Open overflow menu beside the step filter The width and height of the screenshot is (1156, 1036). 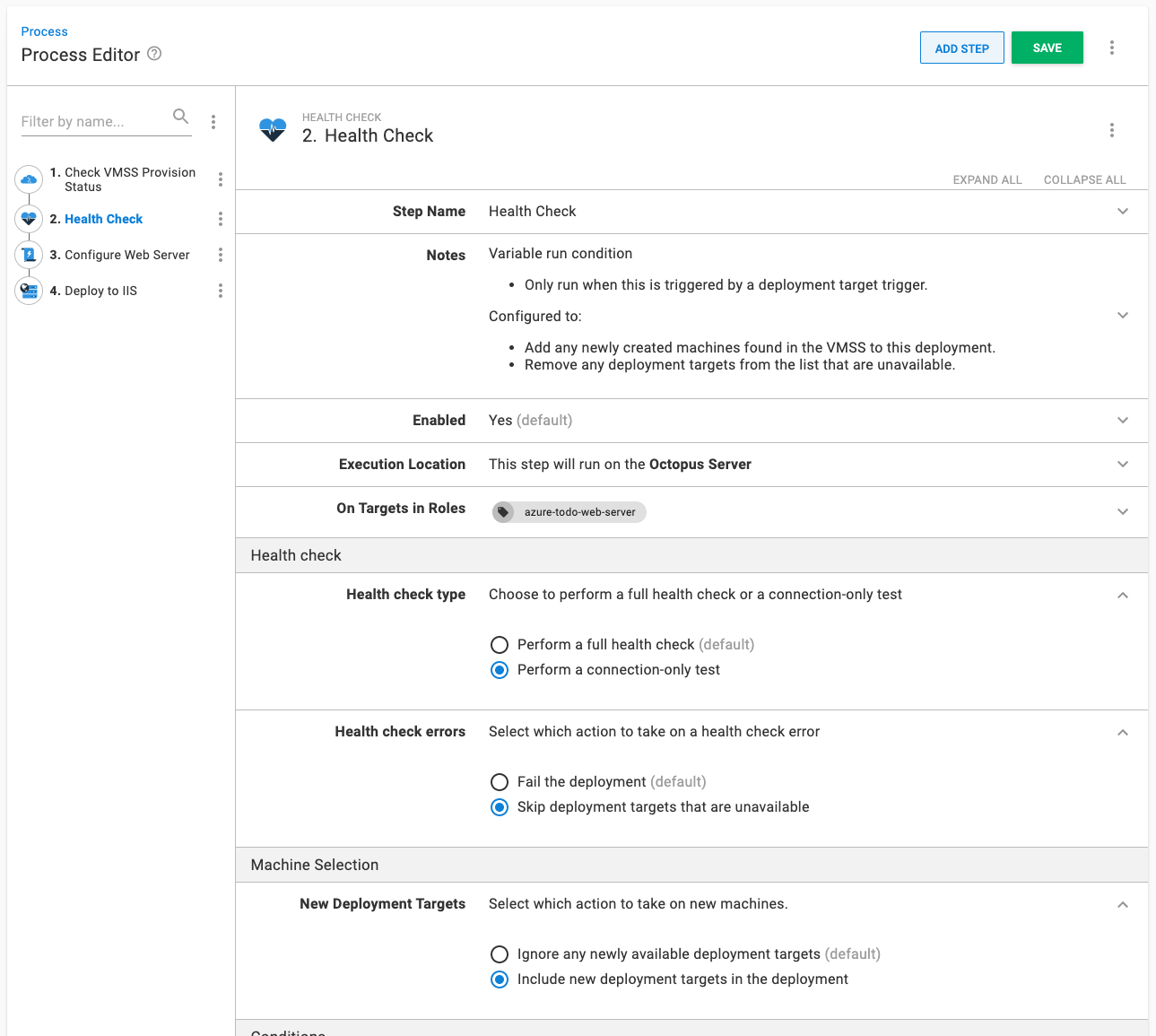[x=213, y=122]
